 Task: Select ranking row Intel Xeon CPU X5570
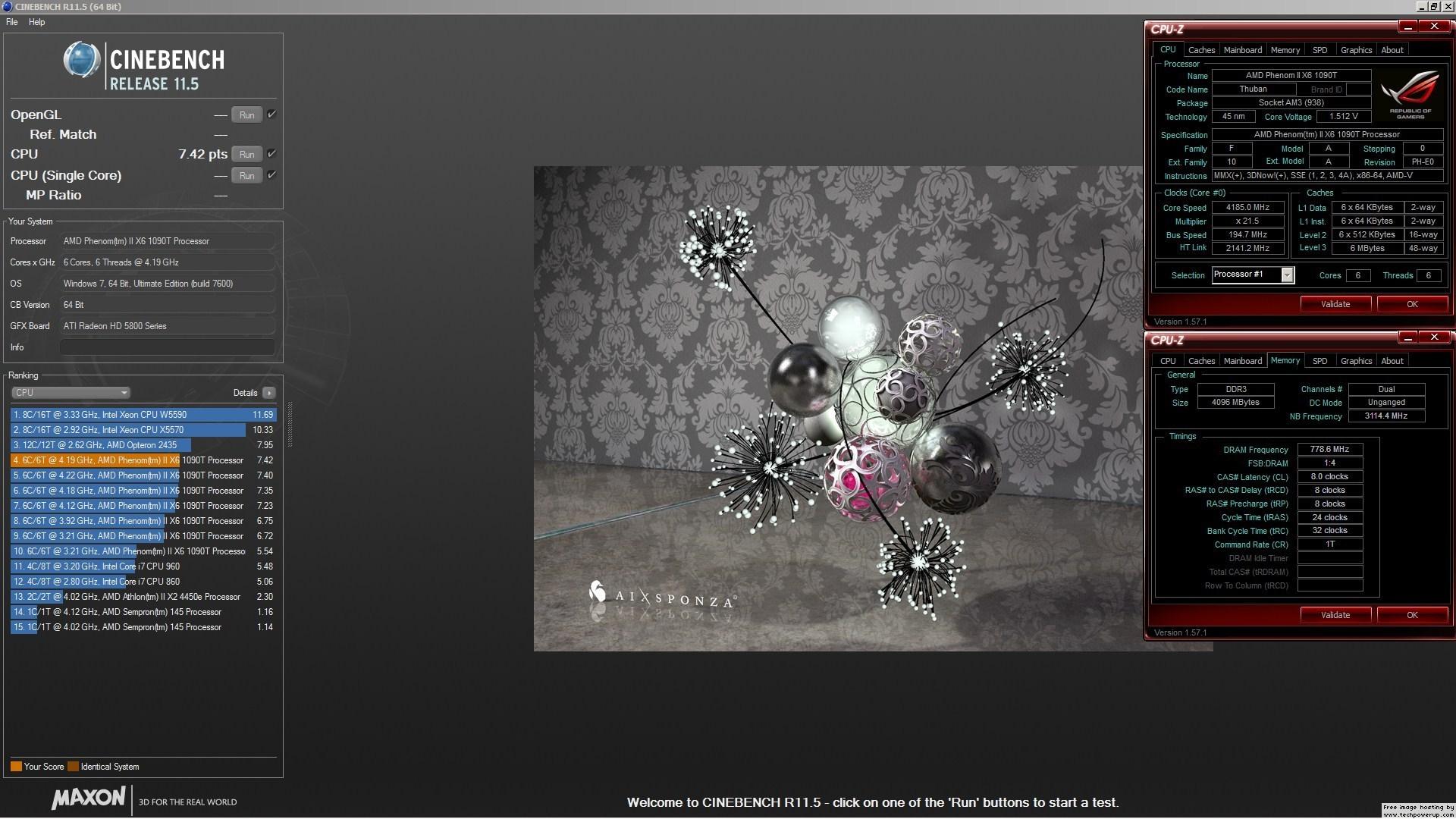(x=143, y=430)
